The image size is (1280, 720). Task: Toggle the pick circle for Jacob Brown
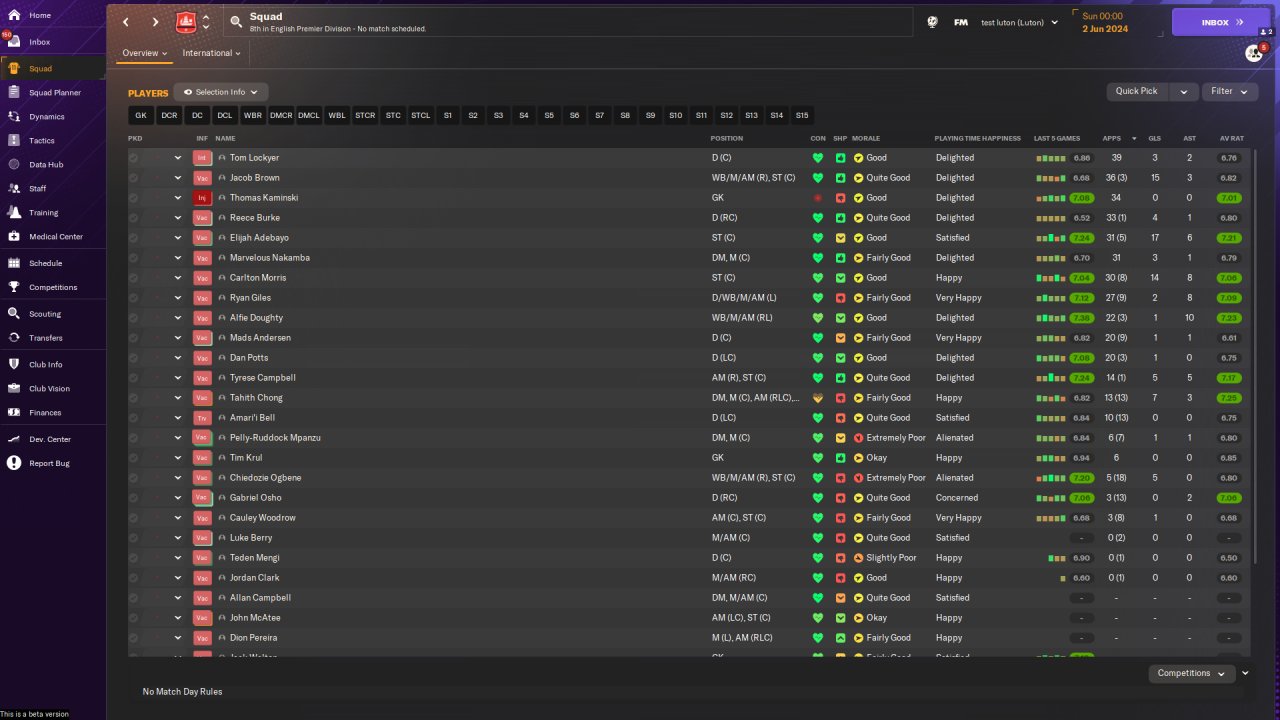click(x=134, y=178)
